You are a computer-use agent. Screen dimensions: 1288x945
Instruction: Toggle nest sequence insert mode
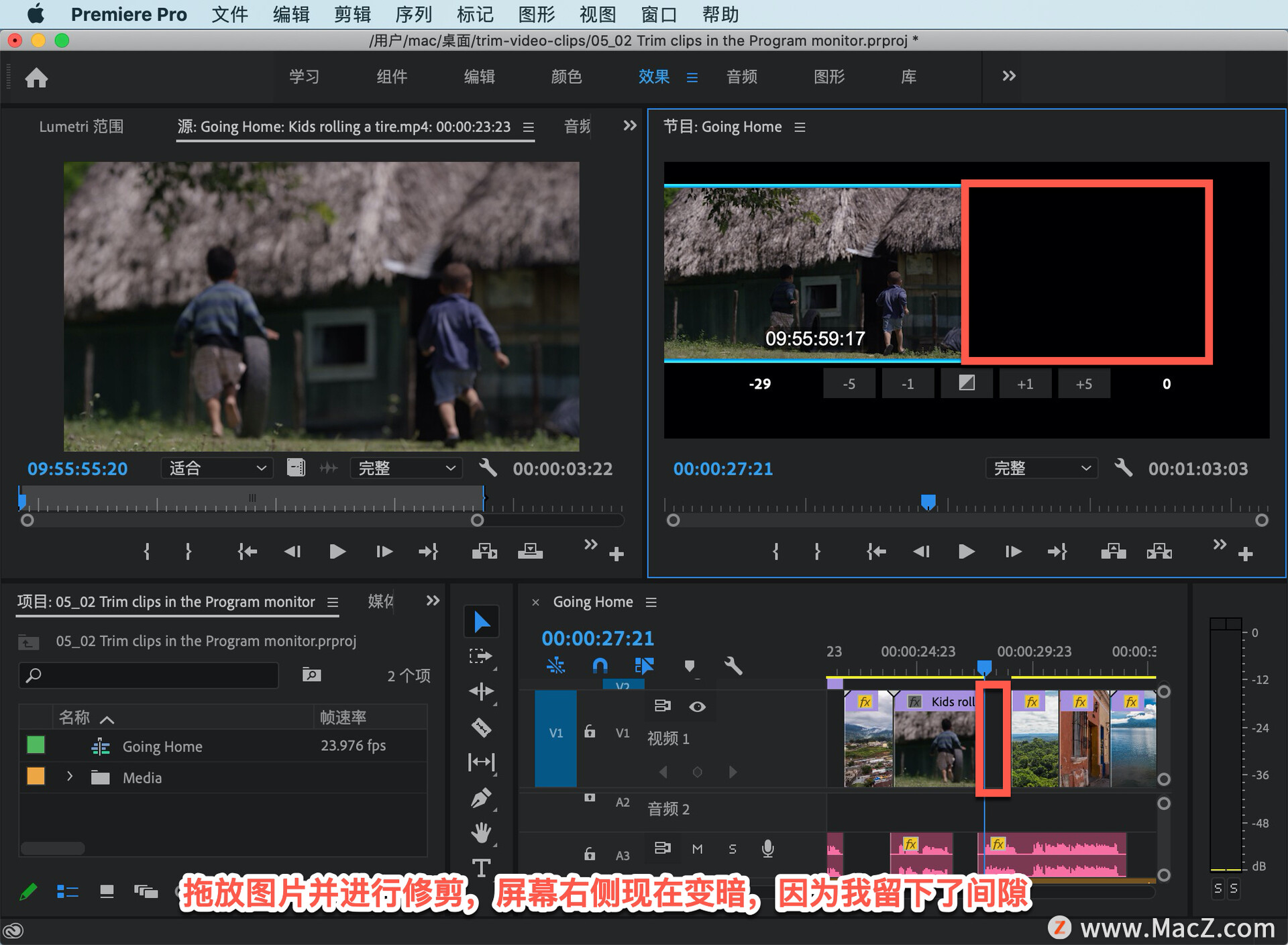(x=555, y=666)
